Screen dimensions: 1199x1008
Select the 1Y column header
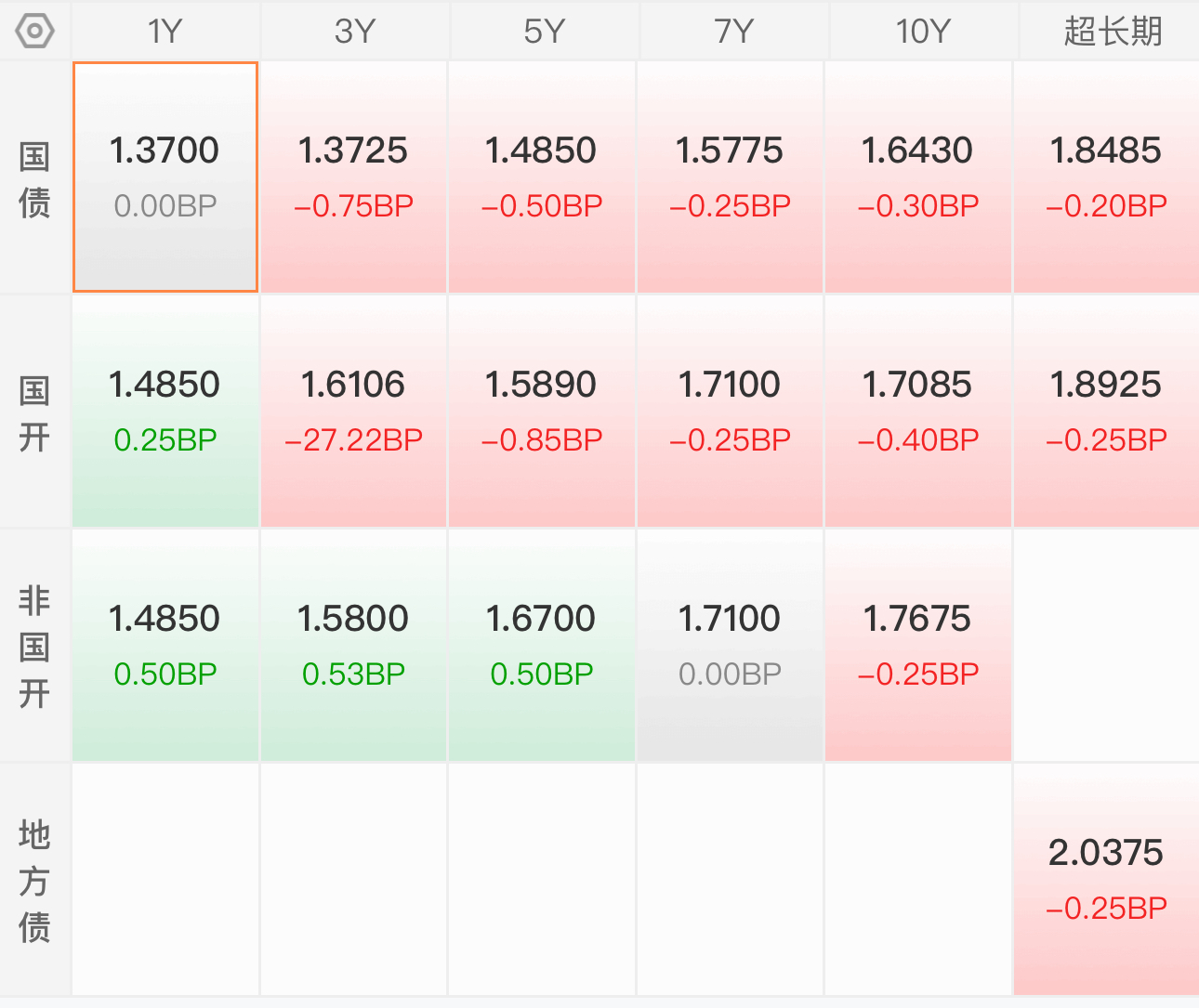(165, 32)
